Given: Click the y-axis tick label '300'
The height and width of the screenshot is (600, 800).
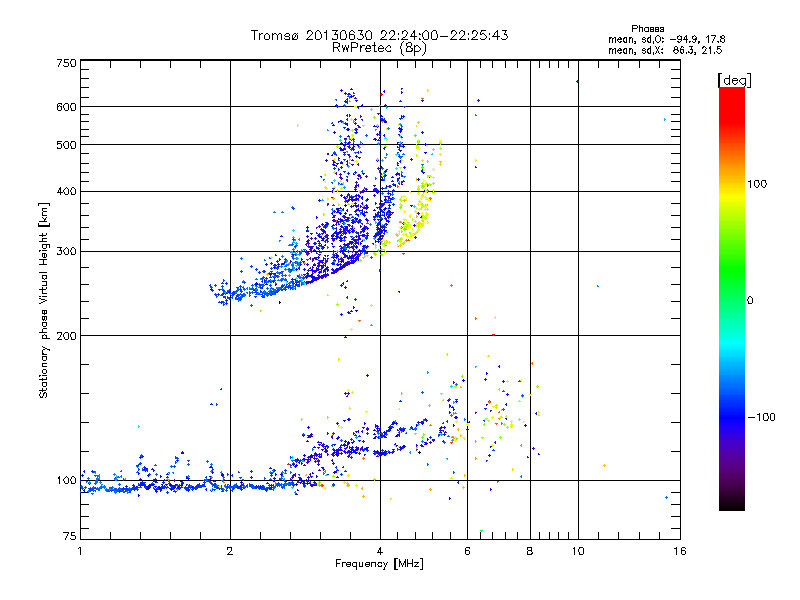Looking at the screenshot, I should 67,252.
